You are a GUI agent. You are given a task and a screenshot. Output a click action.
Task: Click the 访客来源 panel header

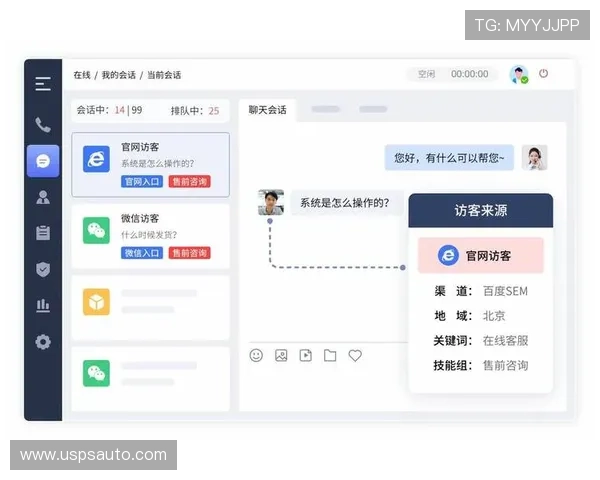click(x=481, y=210)
